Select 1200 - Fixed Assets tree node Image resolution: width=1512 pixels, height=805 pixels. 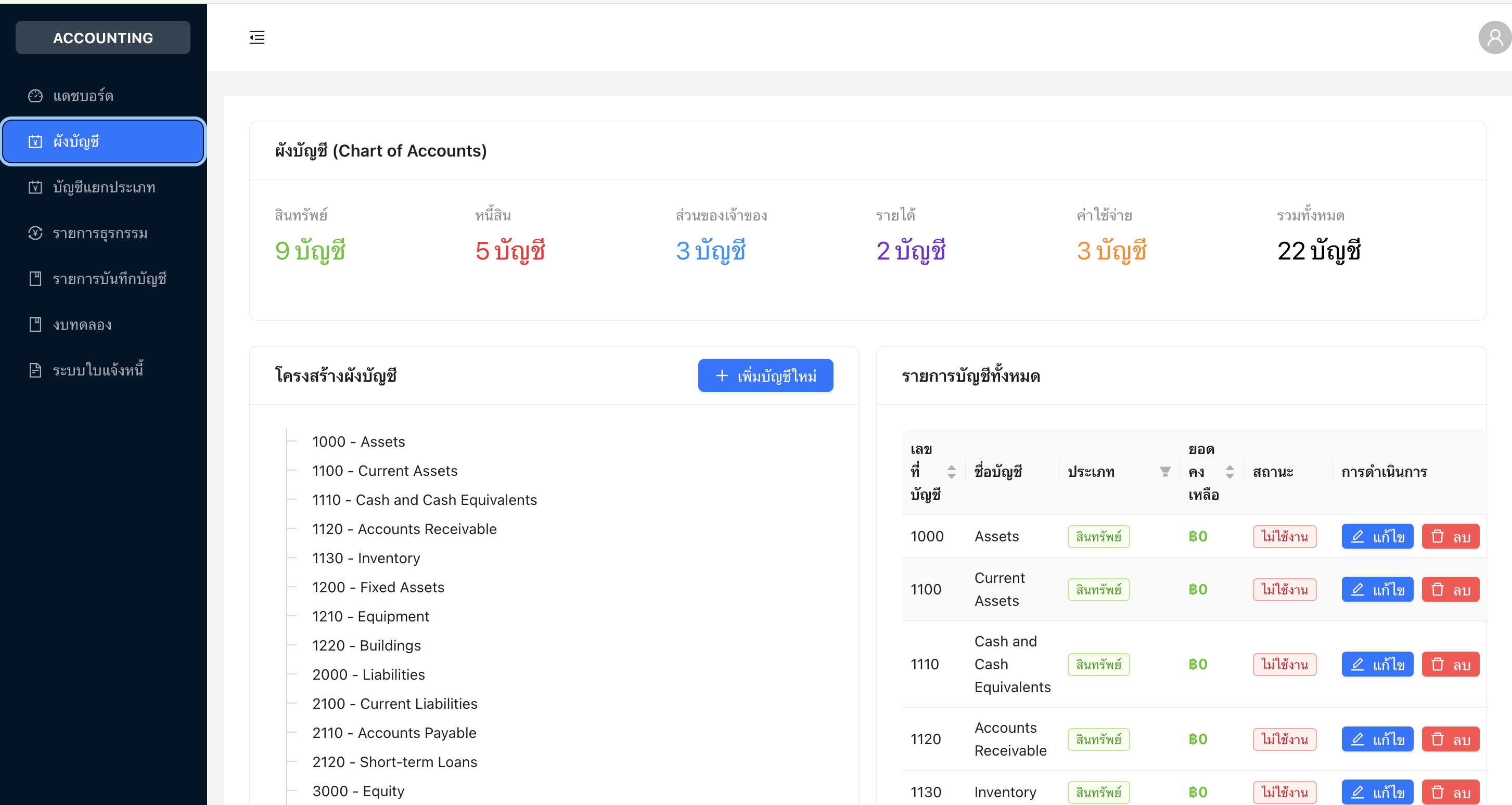pyautogui.click(x=378, y=587)
